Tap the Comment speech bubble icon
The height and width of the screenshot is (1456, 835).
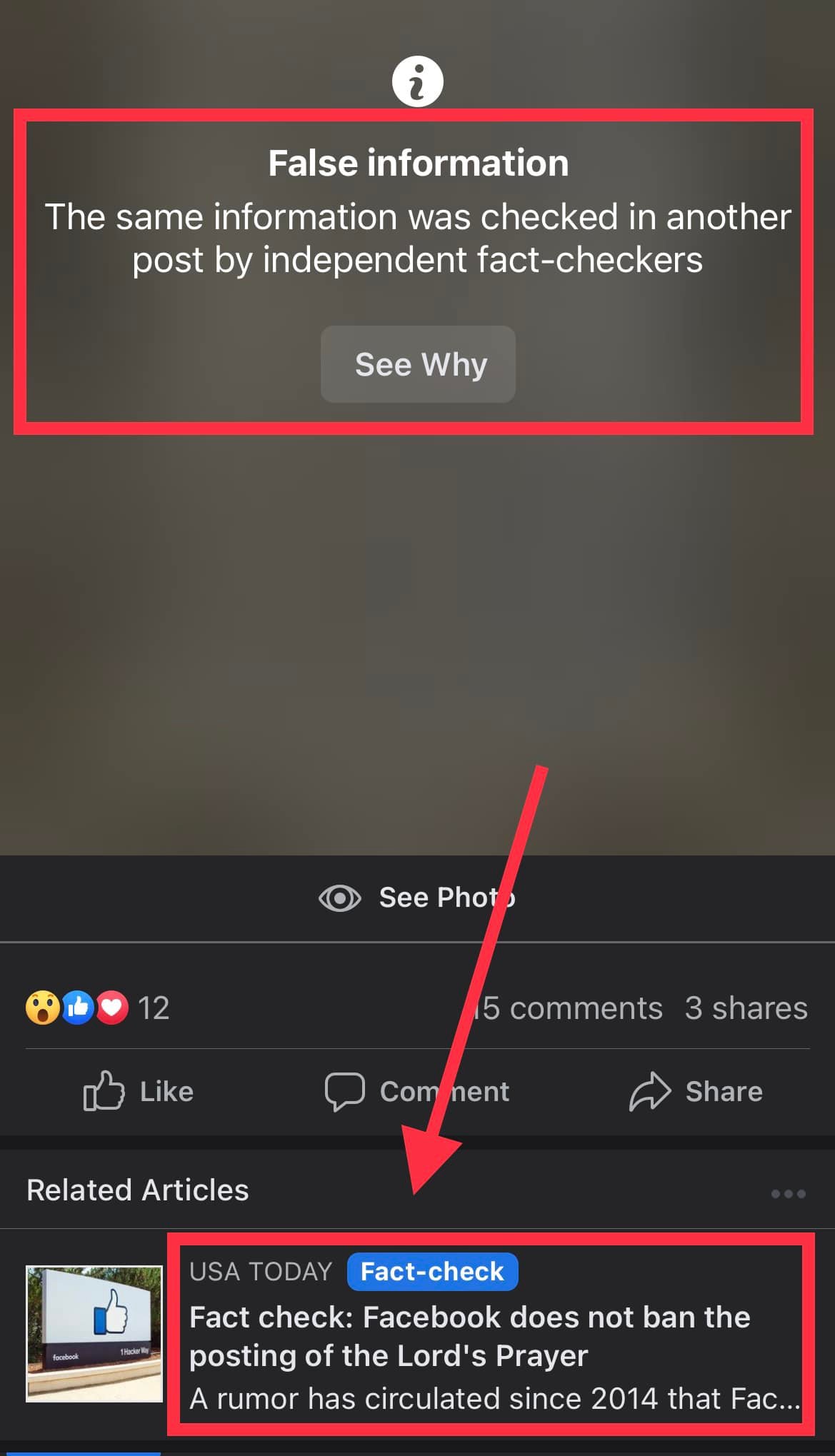point(345,1091)
